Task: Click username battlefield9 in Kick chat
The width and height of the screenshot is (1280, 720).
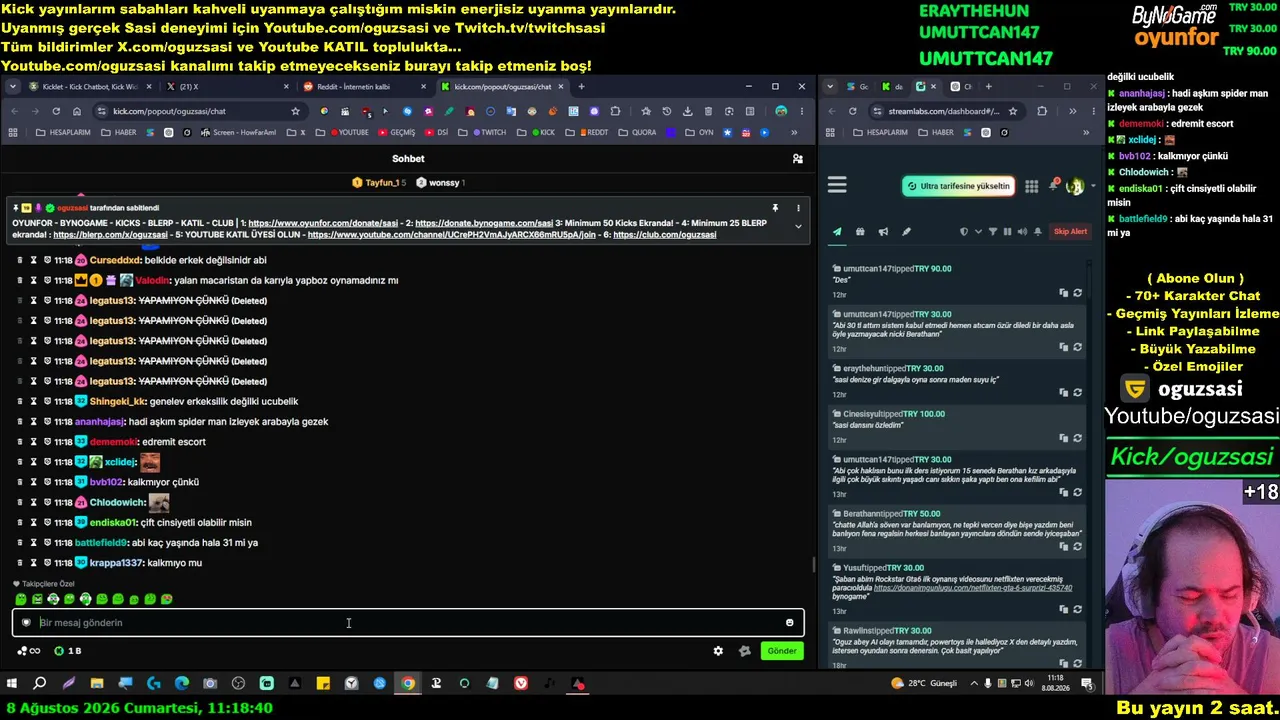Action: 101,543
